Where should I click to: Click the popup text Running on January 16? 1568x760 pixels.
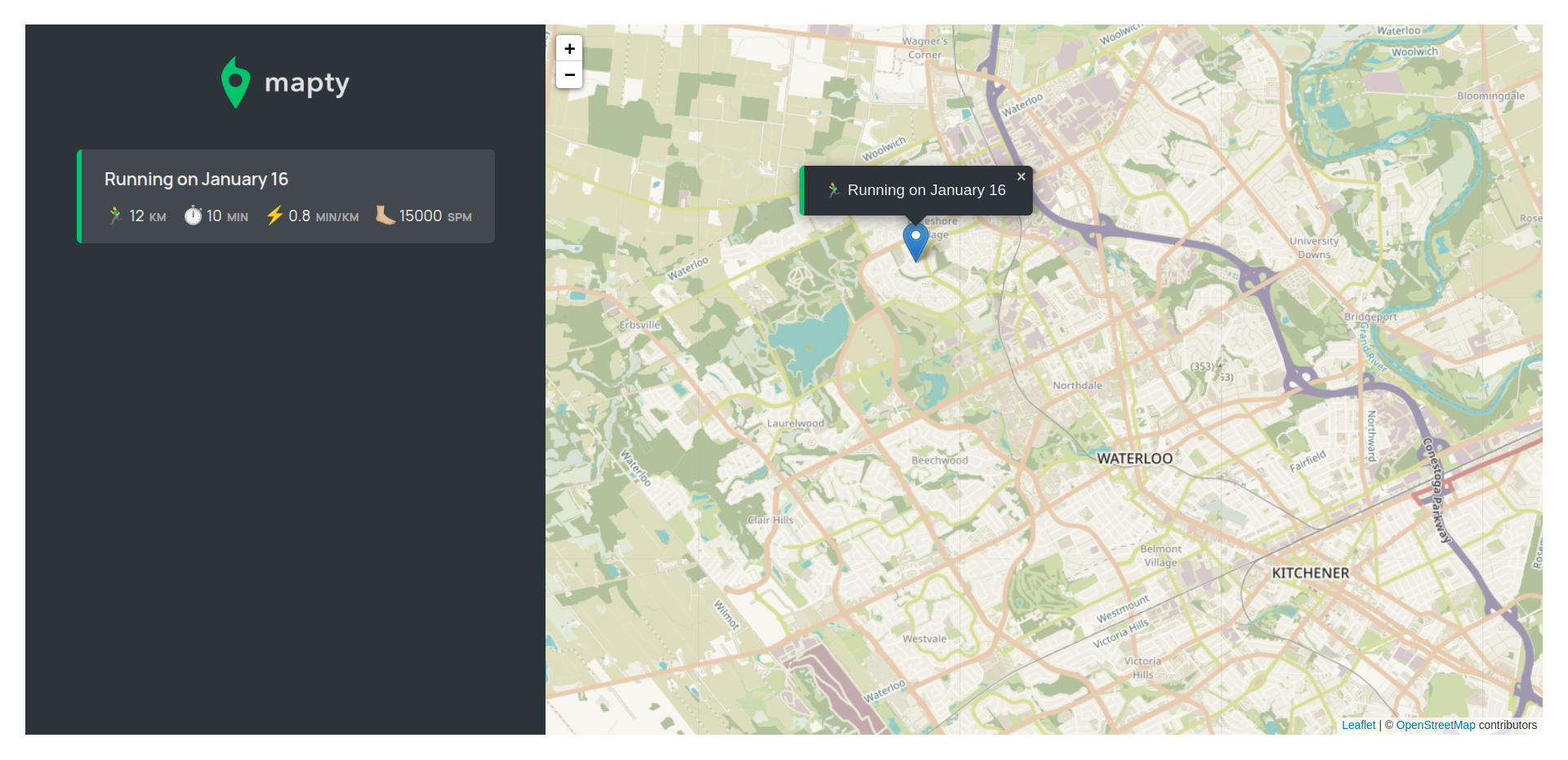(926, 190)
